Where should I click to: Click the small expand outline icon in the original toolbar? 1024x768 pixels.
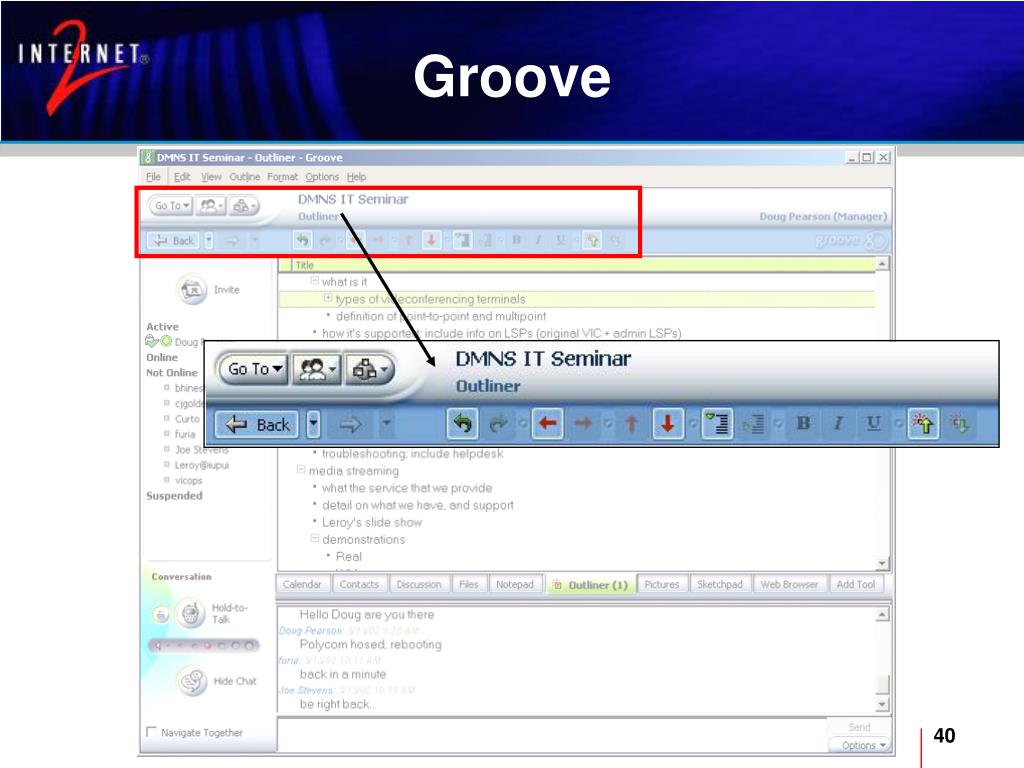[x=462, y=240]
